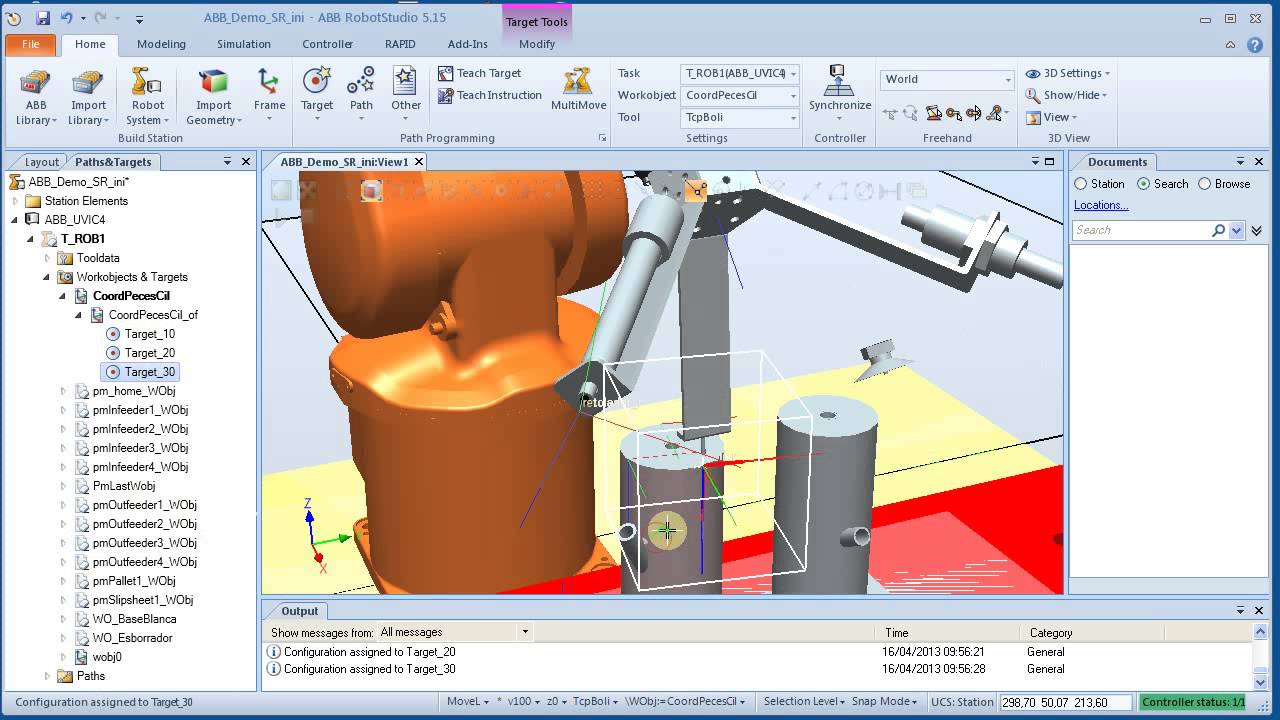Expand the Paths folder node
This screenshot has width=1280, height=720.
47,676
